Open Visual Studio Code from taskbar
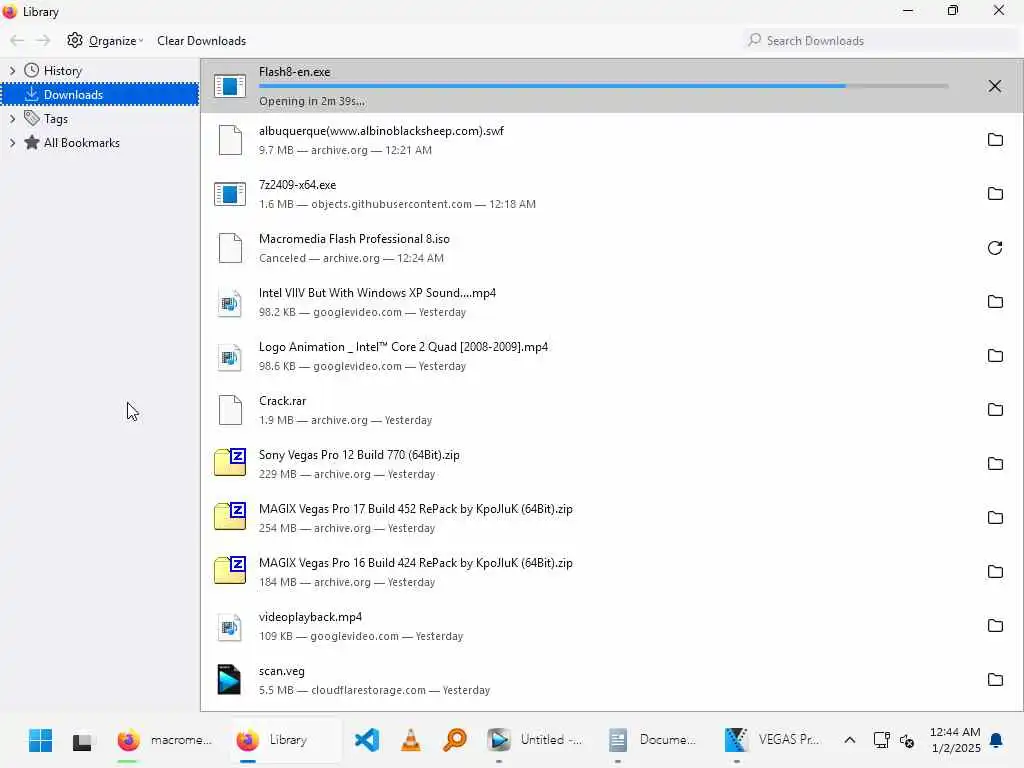The height and width of the screenshot is (768, 1024). click(x=367, y=740)
